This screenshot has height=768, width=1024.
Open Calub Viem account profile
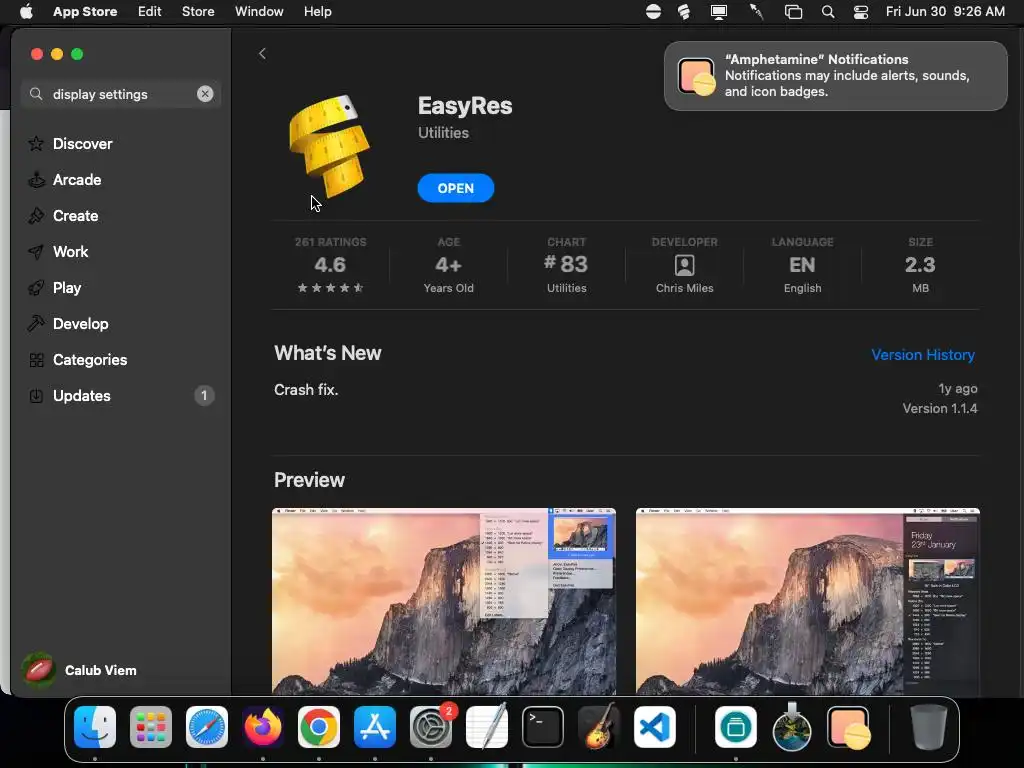pos(80,670)
